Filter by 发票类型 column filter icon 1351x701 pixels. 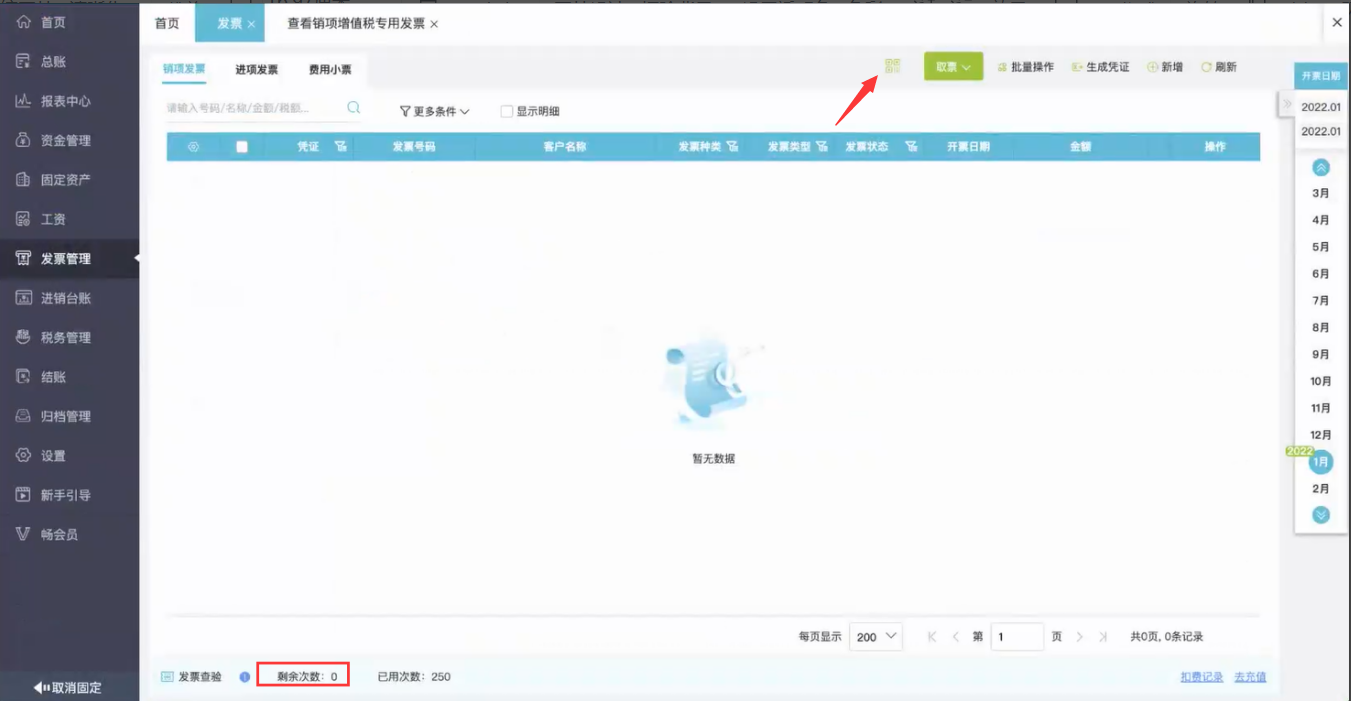pos(822,147)
